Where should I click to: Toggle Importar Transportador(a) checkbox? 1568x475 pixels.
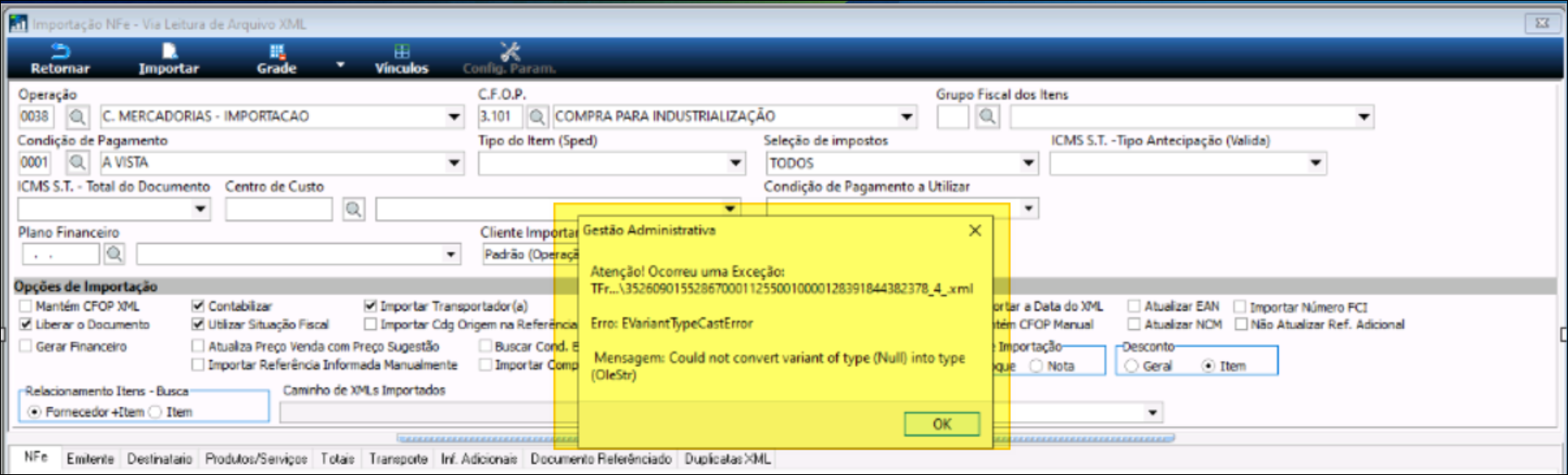[x=370, y=306]
